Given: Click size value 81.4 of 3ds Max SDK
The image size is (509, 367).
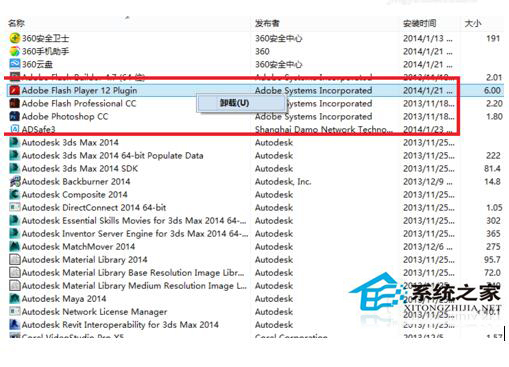Looking at the screenshot, I should tap(492, 168).
